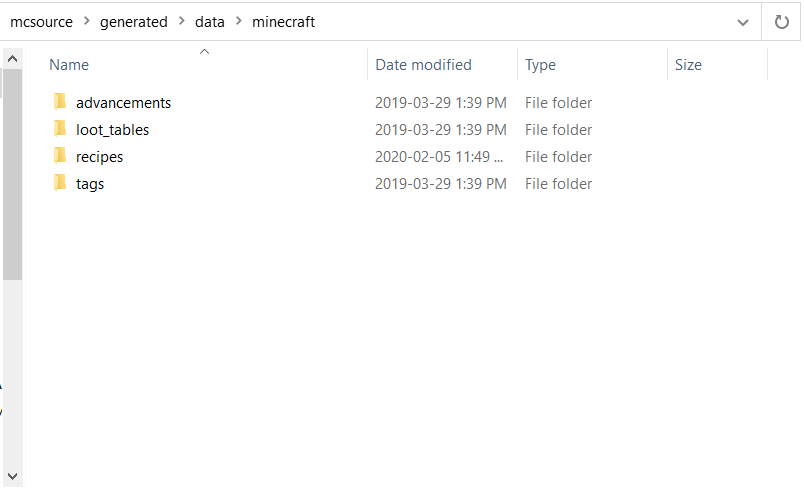The image size is (804, 489).
Task: Refresh the current folder view
Action: pos(782,21)
